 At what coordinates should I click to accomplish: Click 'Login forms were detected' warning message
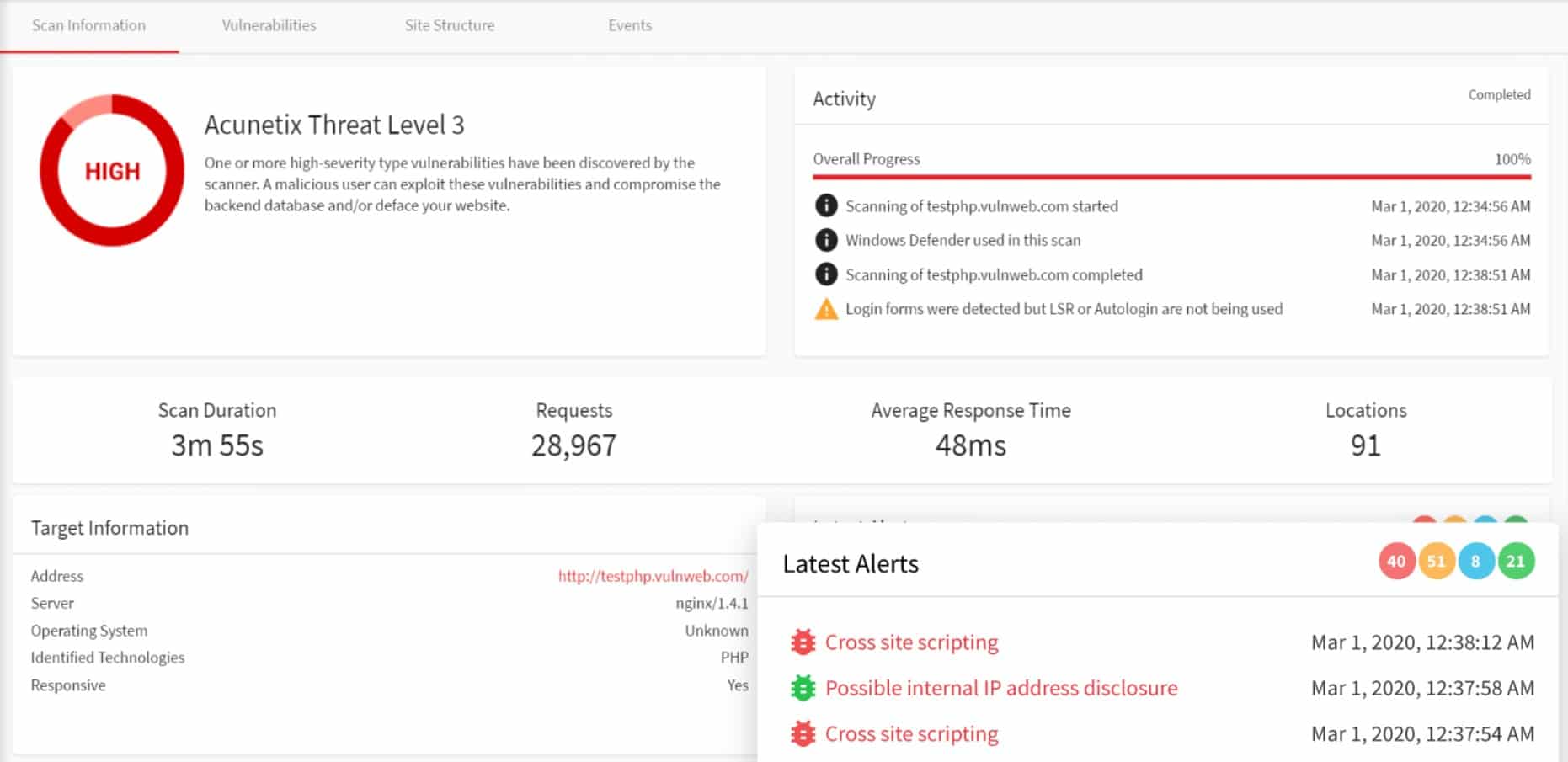click(1064, 309)
